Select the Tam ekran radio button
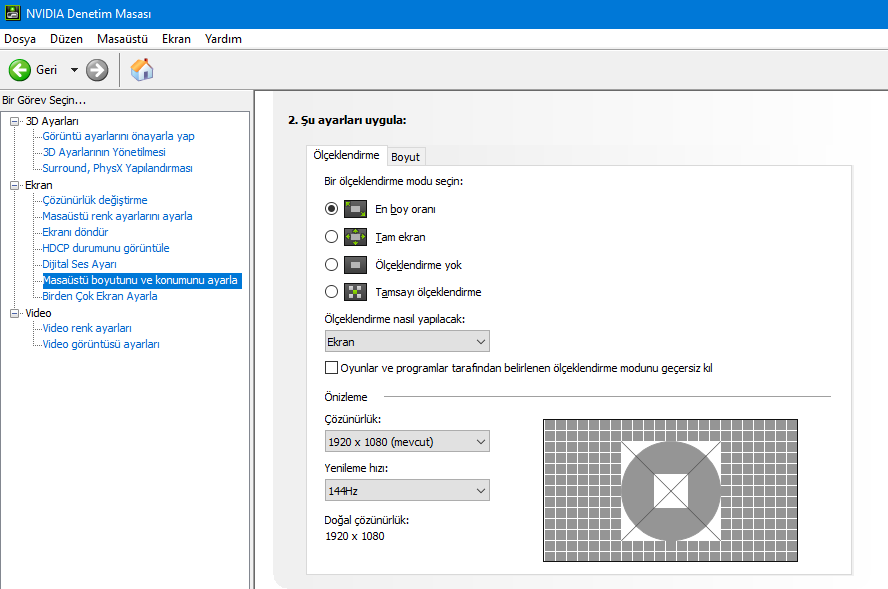Viewport: 888px width, 589px height. (331, 237)
